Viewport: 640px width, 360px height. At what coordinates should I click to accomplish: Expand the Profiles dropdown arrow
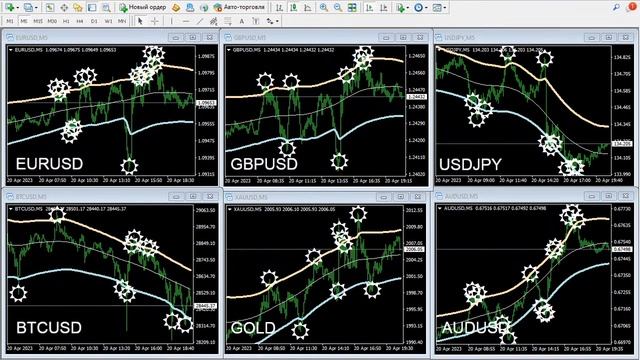coord(36,8)
